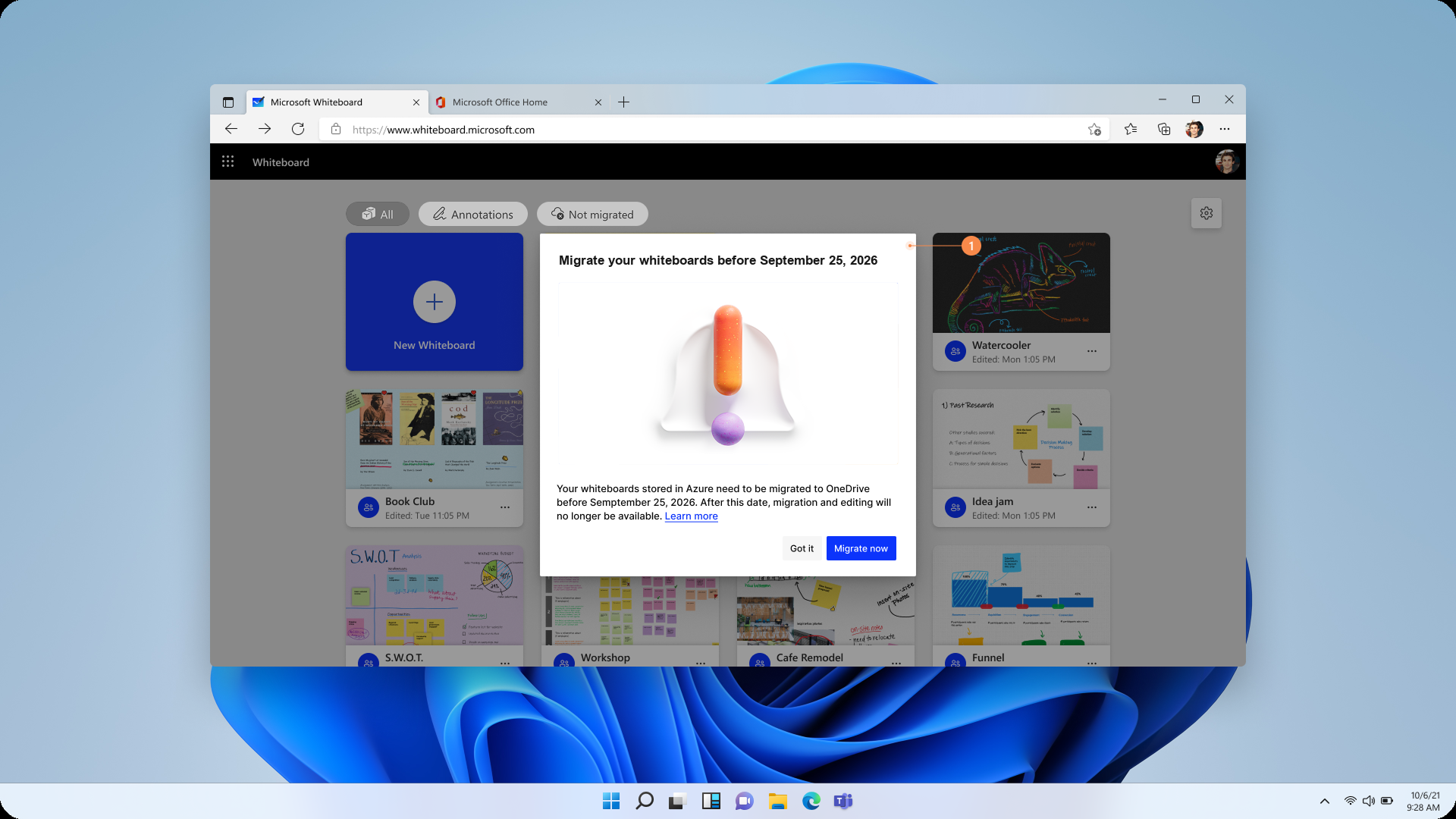Refresh the Whiteboard page
Viewport: 1456px width, 819px height.
tap(298, 129)
